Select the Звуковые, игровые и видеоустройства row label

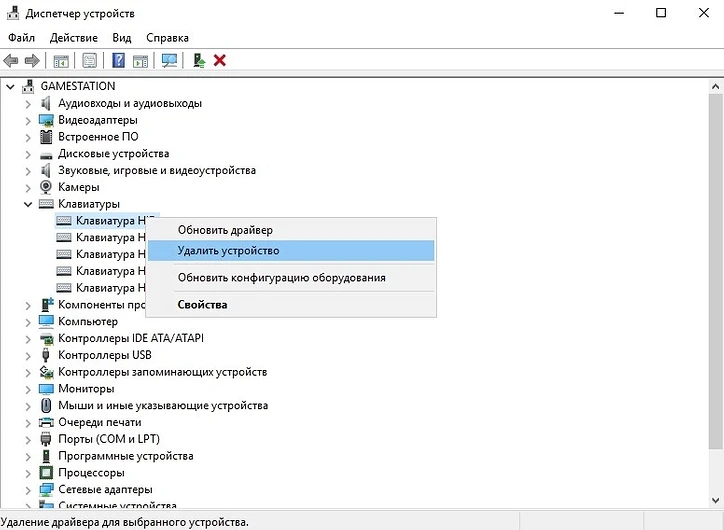click(157, 170)
